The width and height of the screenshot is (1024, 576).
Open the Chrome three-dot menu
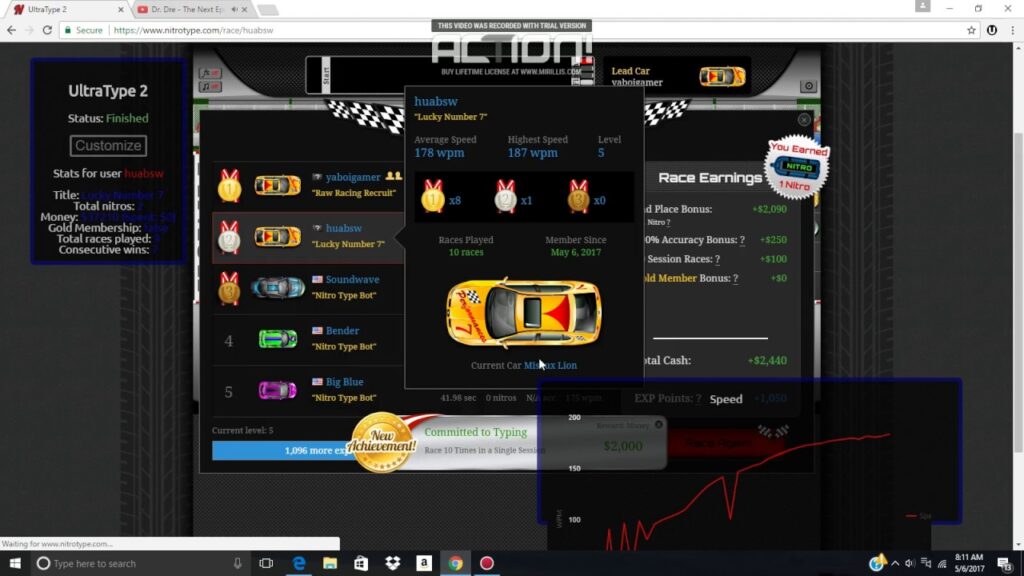[x=1013, y=30]
